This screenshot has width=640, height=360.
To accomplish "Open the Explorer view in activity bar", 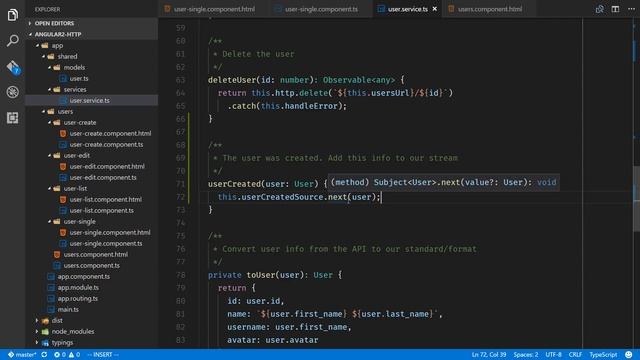I will (13, 15).
